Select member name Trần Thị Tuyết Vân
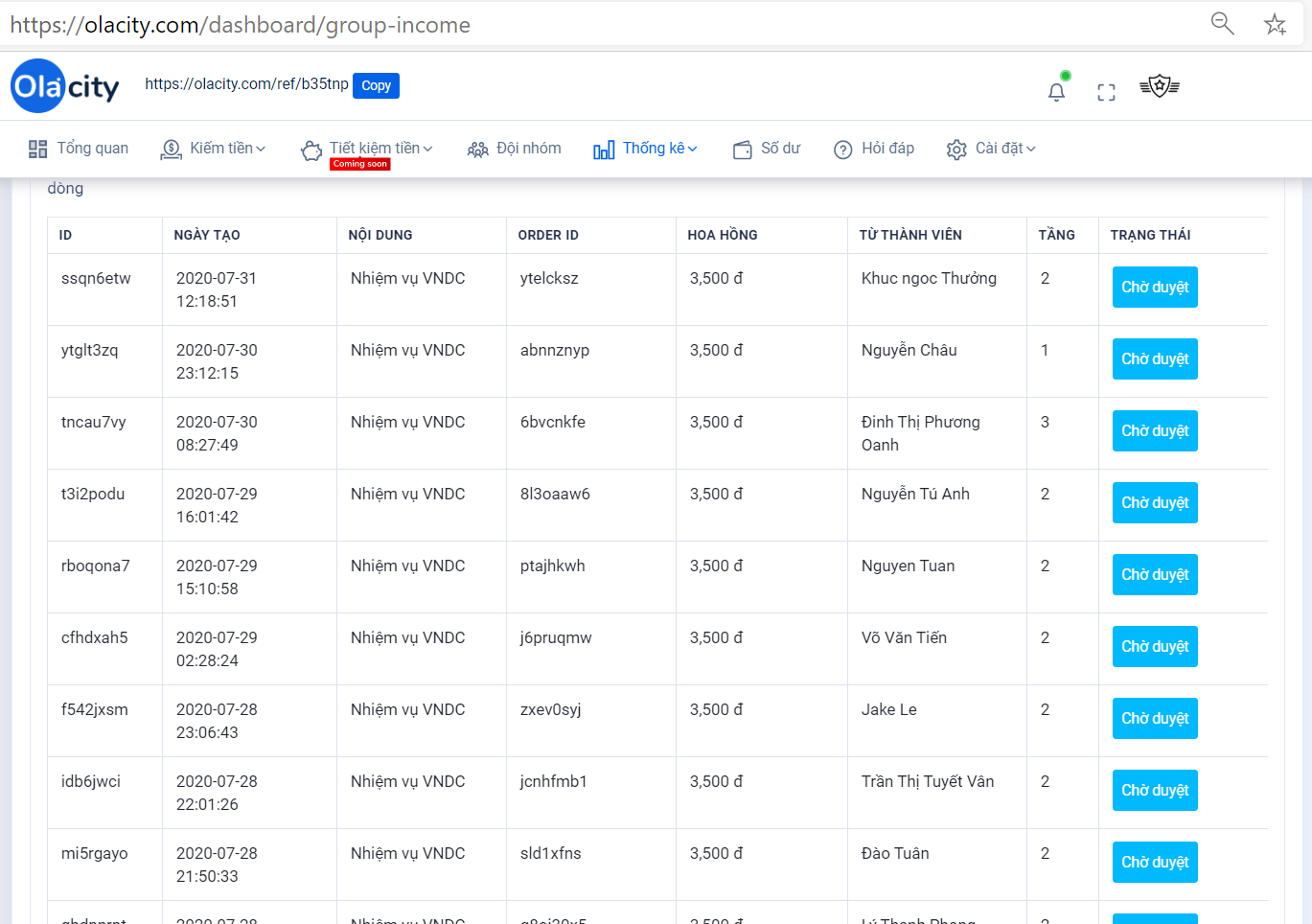Viewport: 1312px width, 924px height. [928, 782]
